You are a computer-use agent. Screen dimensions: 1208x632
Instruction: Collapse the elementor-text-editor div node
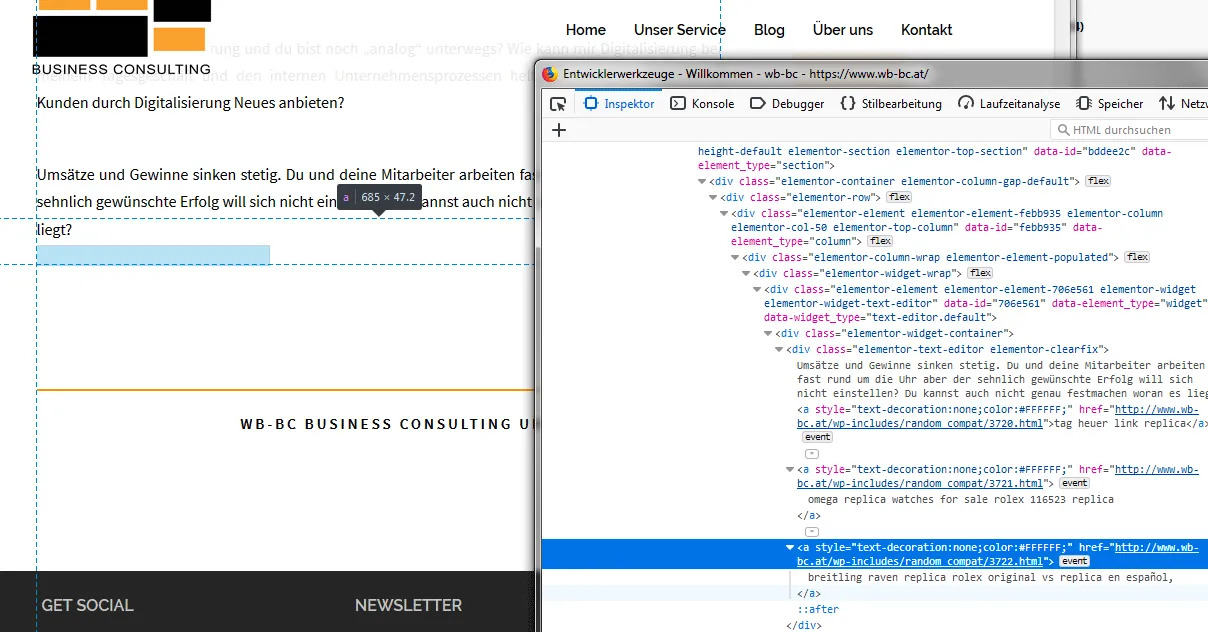tap(780, 350)
